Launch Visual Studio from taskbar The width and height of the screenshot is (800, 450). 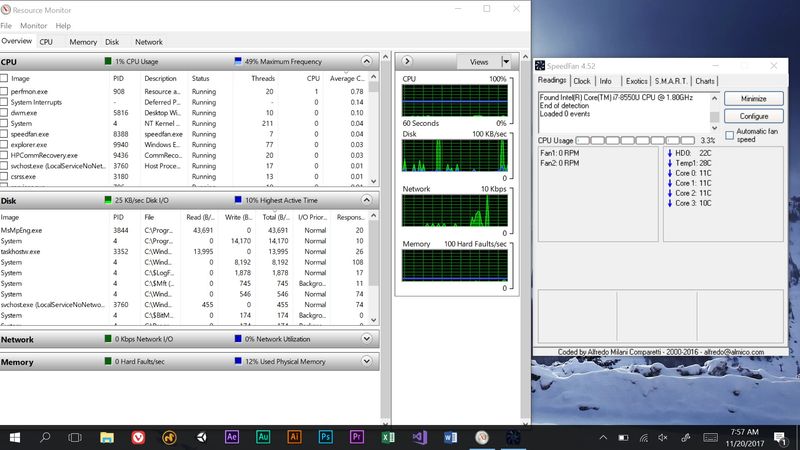coord(419,437)
